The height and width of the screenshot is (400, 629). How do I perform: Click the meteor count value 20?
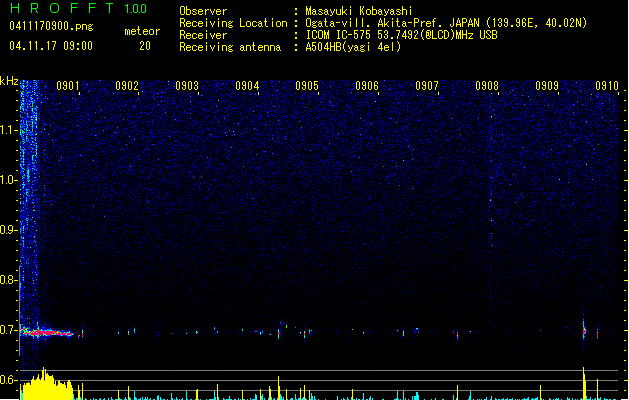pyautogui.click(x=145, y=46)
